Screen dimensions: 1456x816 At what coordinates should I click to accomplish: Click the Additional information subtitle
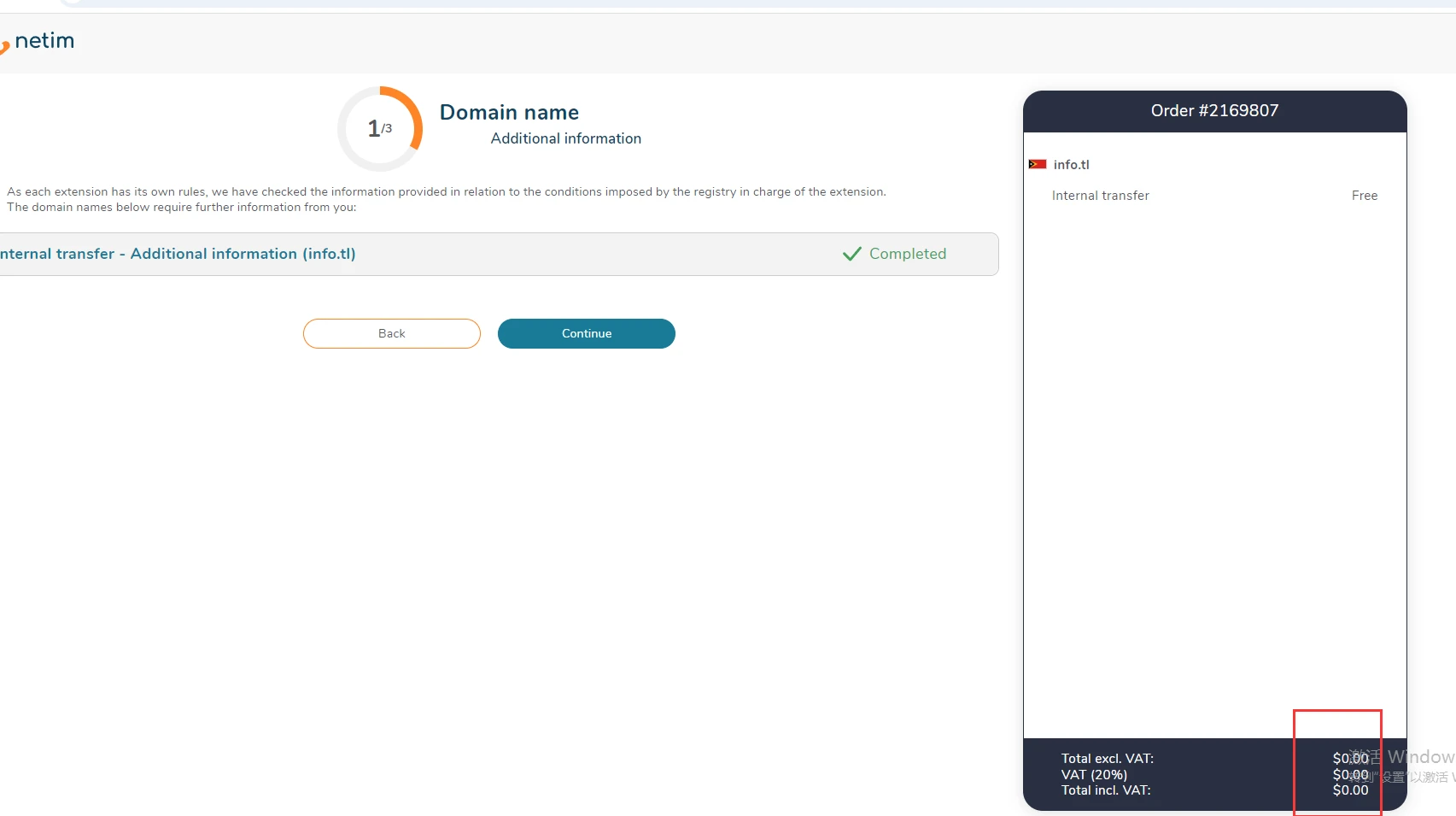pos(565,138)
